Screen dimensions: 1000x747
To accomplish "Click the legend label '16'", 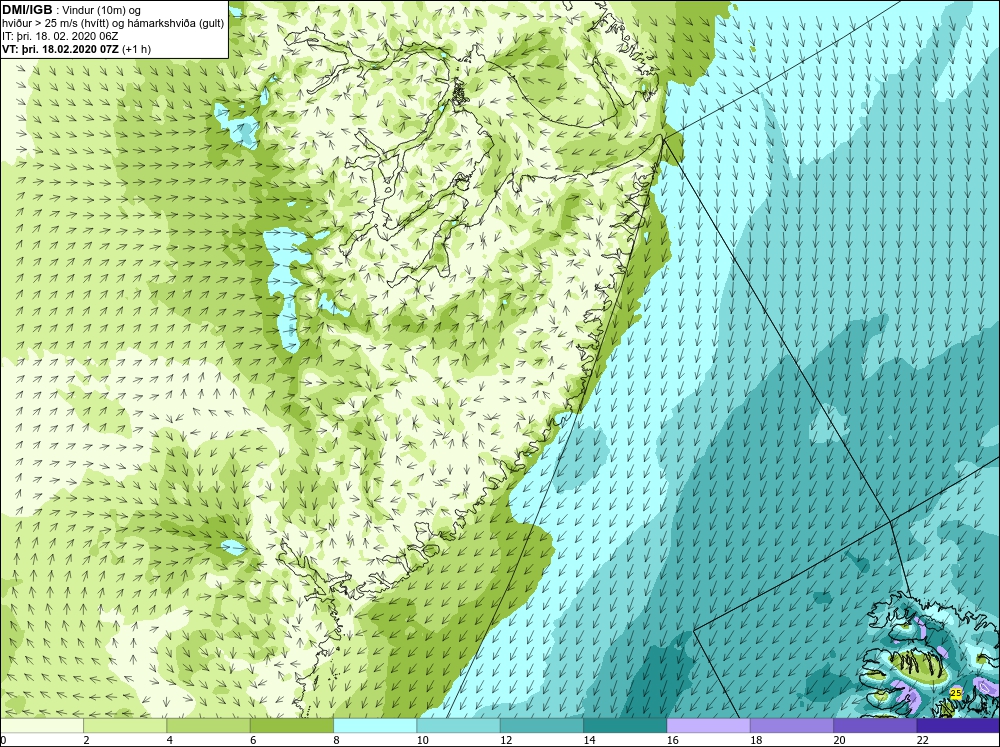I will tap(672, 740).
